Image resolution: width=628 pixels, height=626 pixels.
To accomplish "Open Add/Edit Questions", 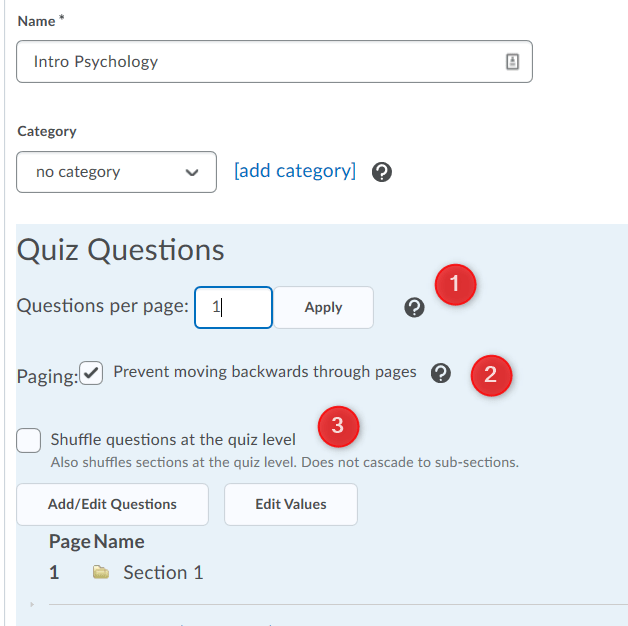I will (112, 504).
